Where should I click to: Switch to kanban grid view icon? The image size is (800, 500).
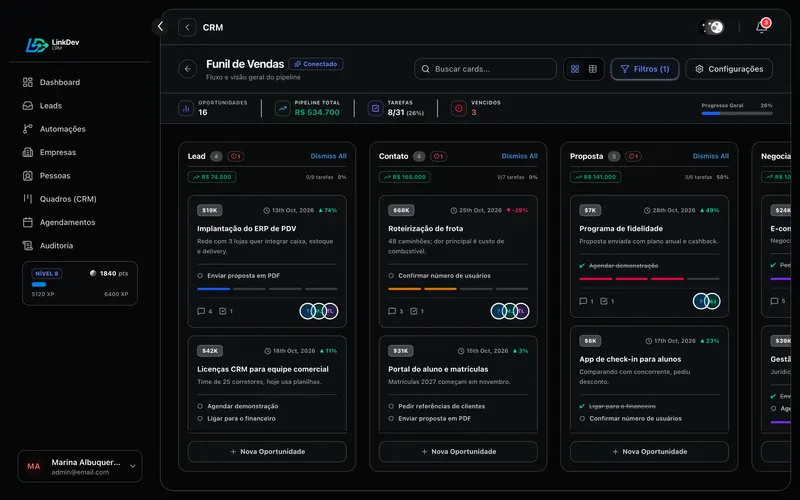(575, 69)
